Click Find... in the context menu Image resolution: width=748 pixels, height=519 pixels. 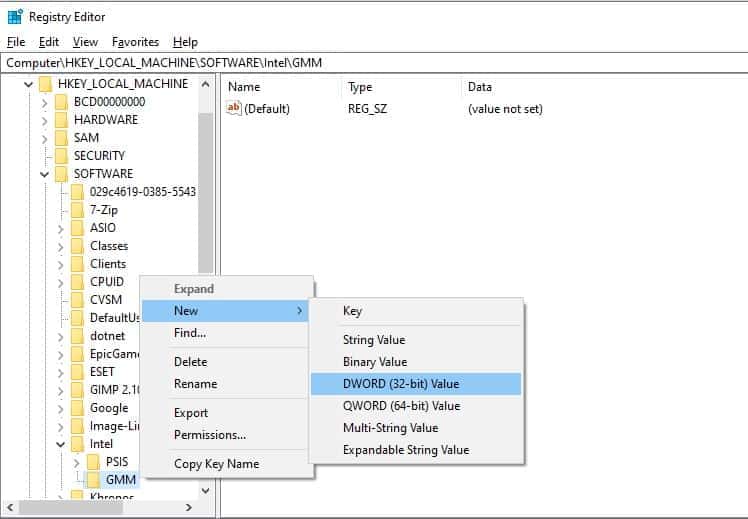click(x=226, y=333)
